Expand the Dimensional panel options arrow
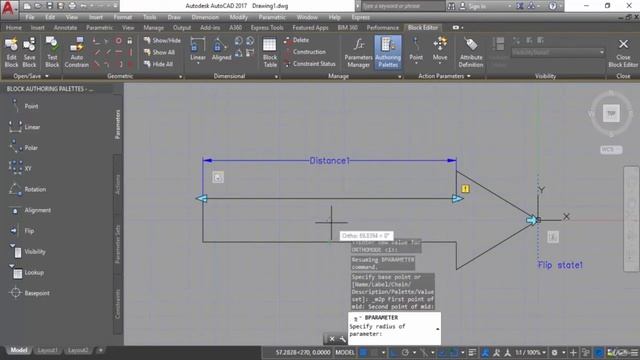Image resolution: width=640 pixels, height=360 pixels. 276,76
